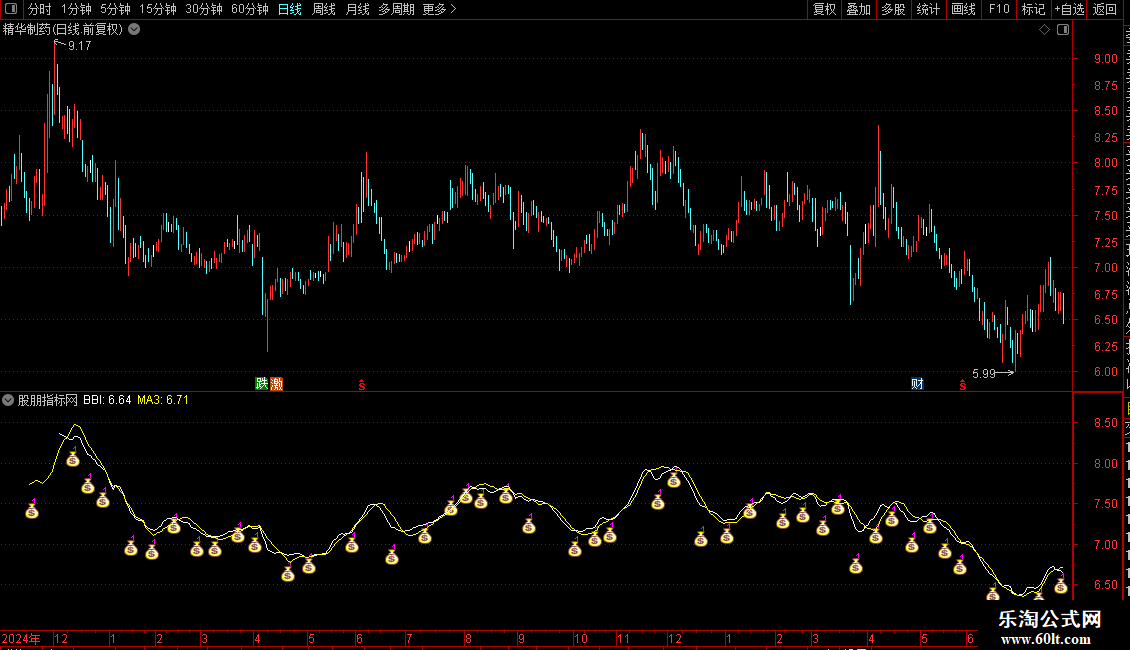Click the red 激 event marker

[276, 383]
